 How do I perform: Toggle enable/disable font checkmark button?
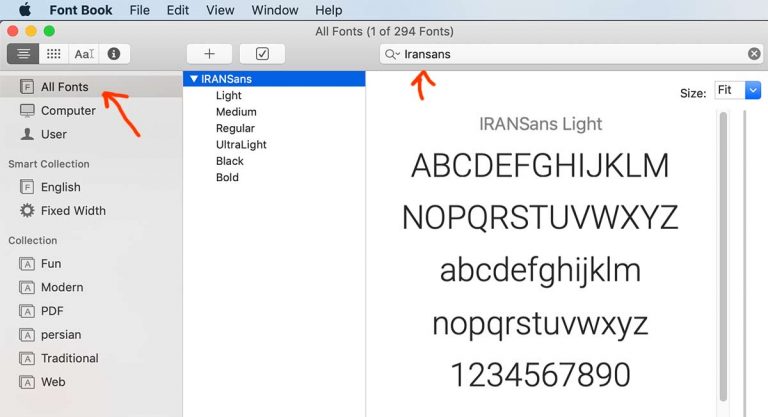262,54
